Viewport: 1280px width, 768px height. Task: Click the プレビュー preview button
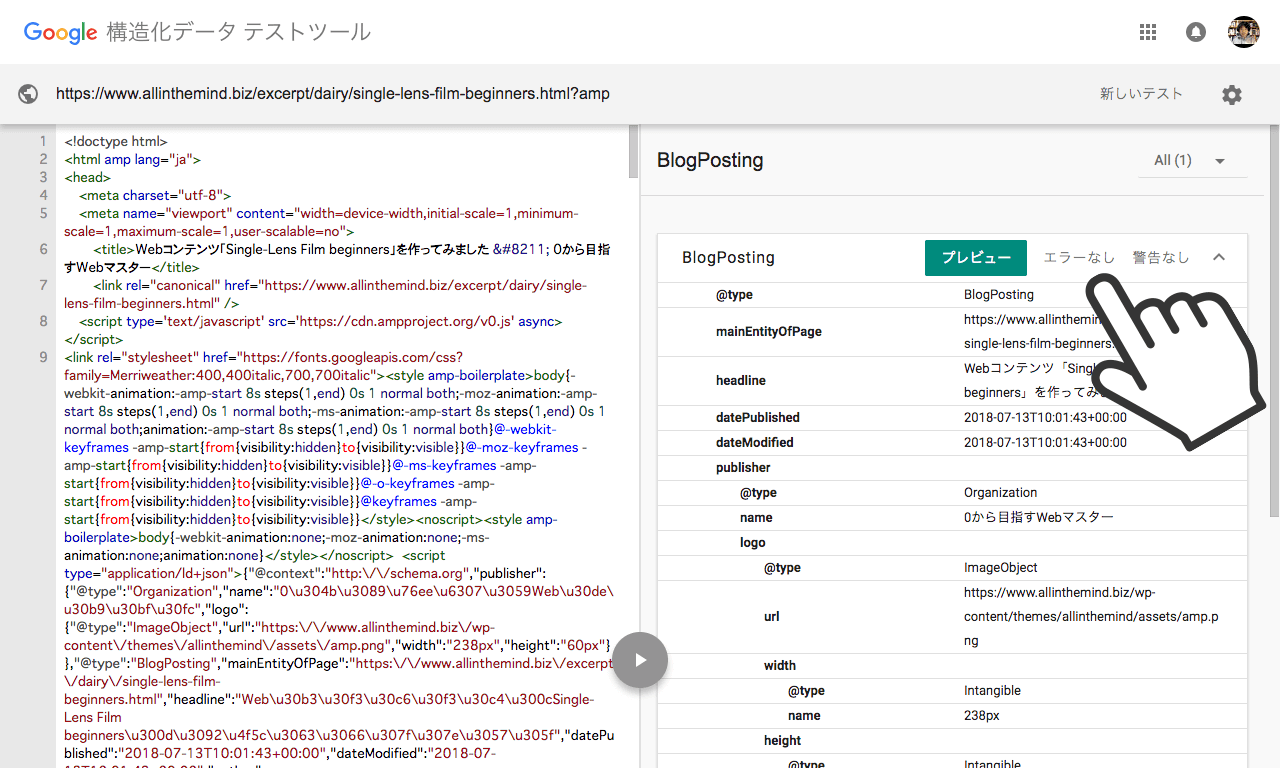[x=975, y=257]
